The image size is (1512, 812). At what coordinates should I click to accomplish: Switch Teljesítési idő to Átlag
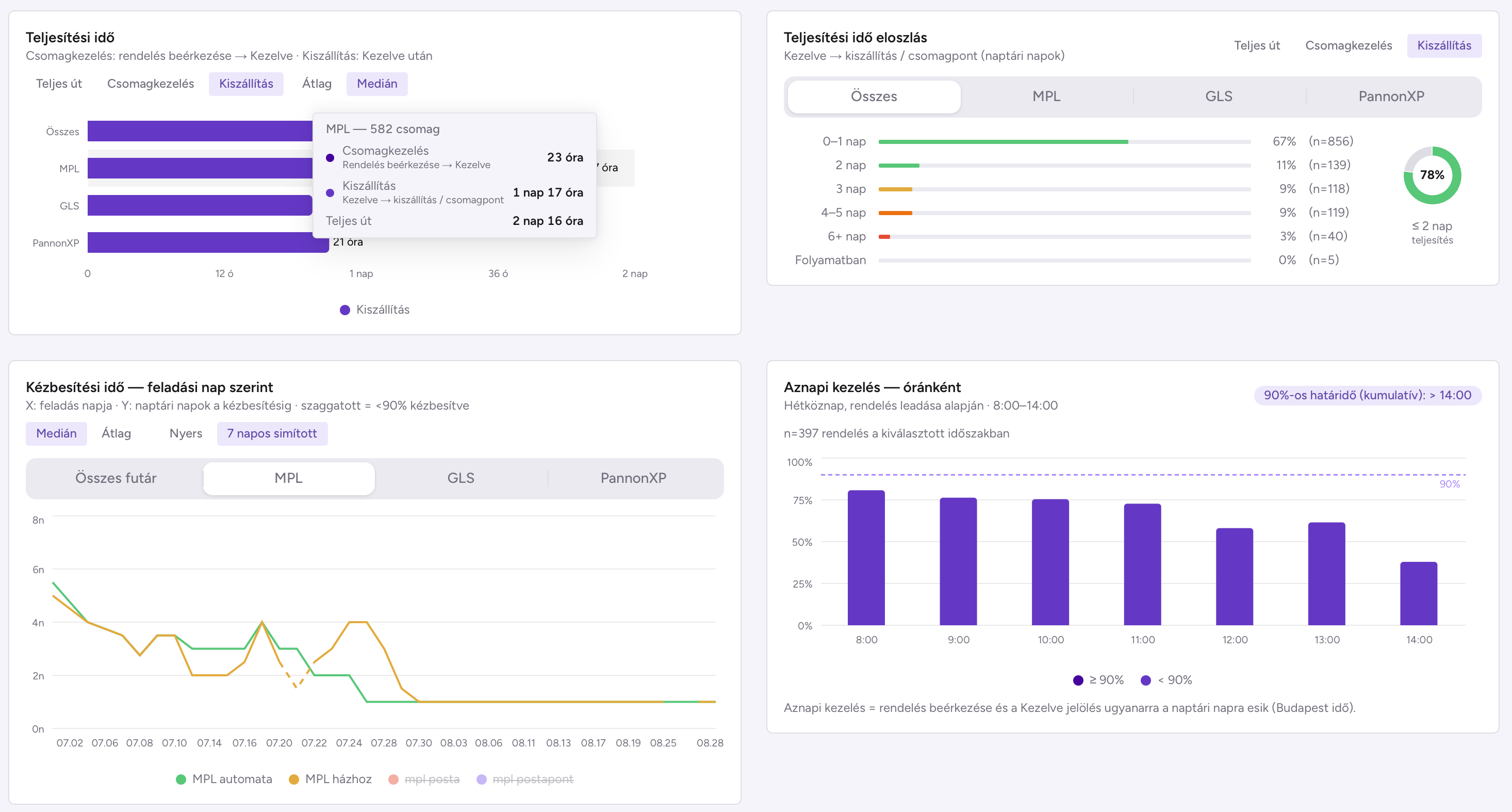(316, 84)
